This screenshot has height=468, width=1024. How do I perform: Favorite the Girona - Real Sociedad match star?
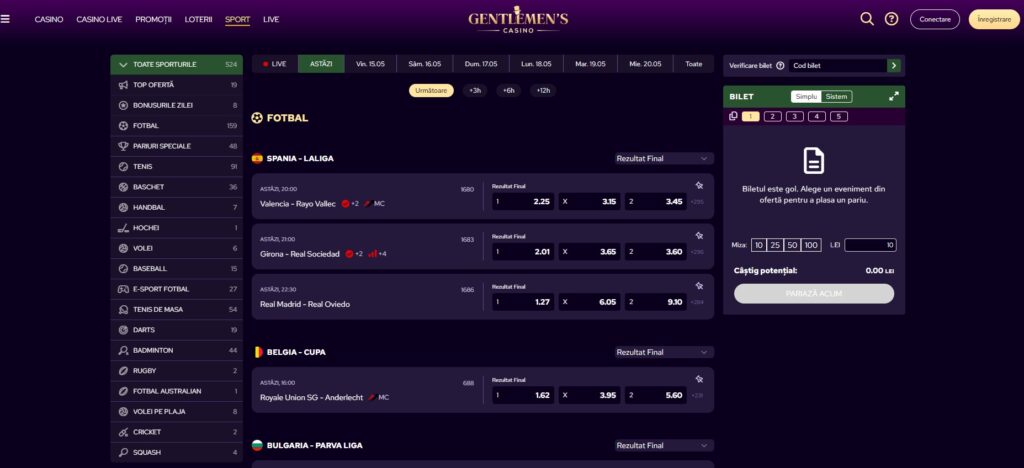pos(699,236)
